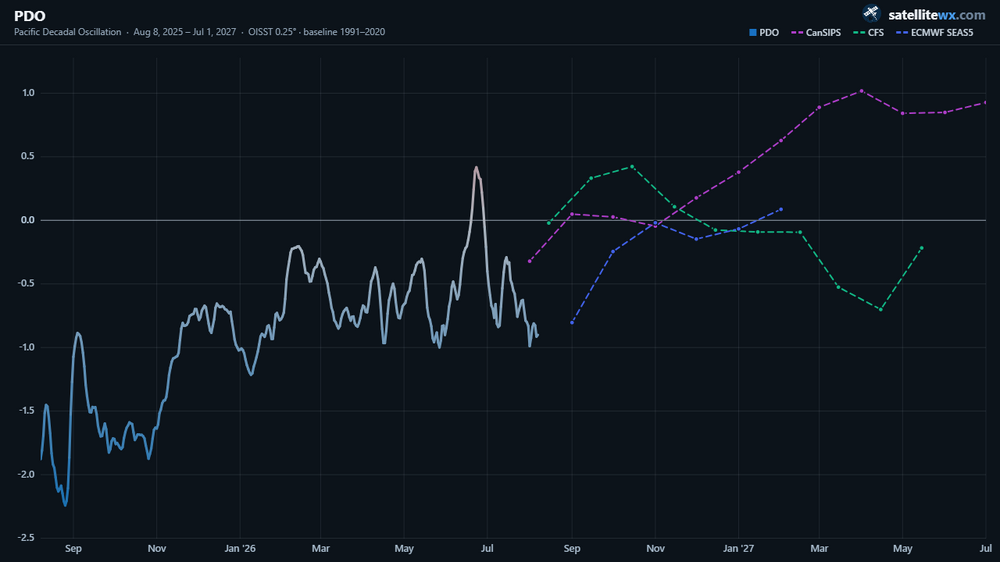The image size is (1000, 562).
Task: Click the Mar label after Jan '27
Action: (820, 549)
